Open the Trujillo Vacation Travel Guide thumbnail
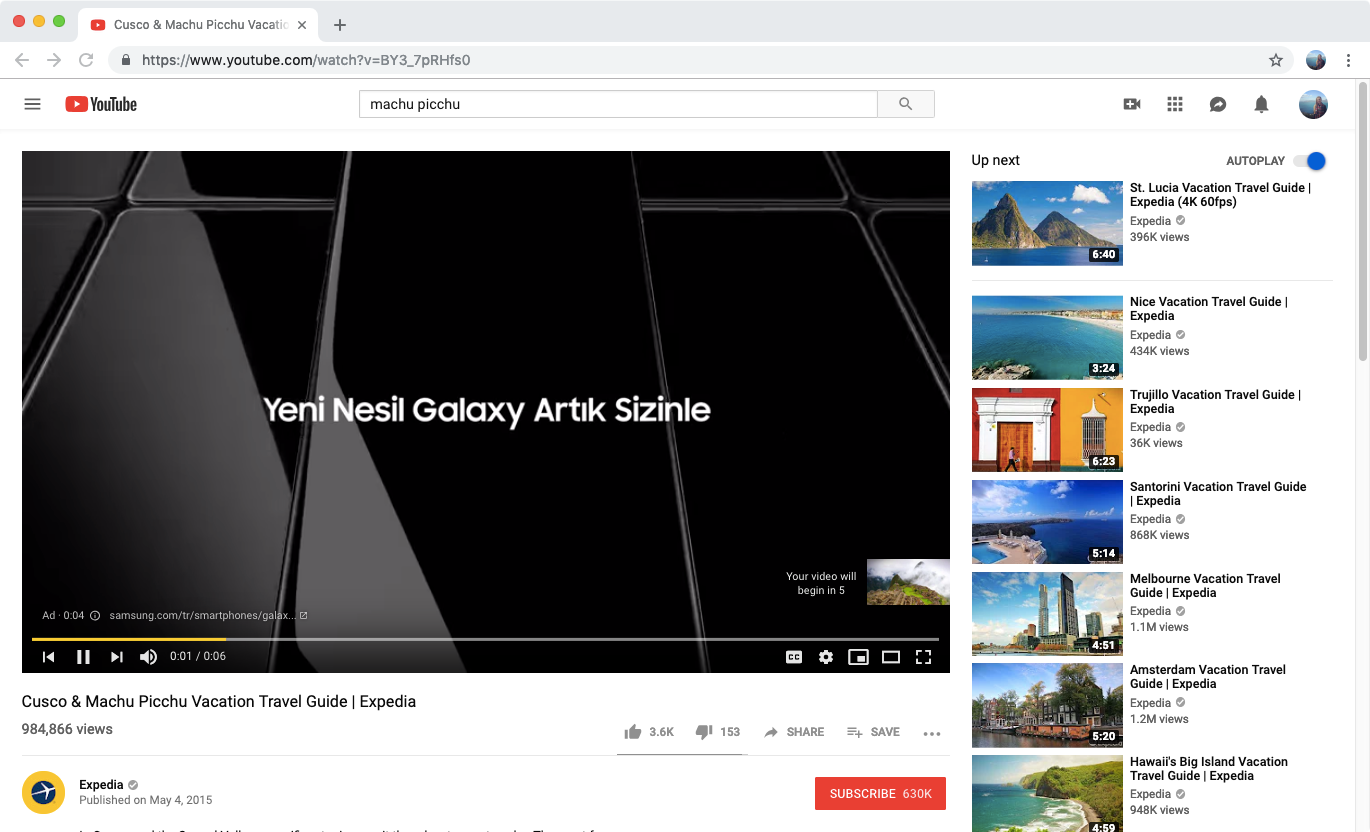Viewport: 1370px width, 832px height. (x=1047, y=429)
